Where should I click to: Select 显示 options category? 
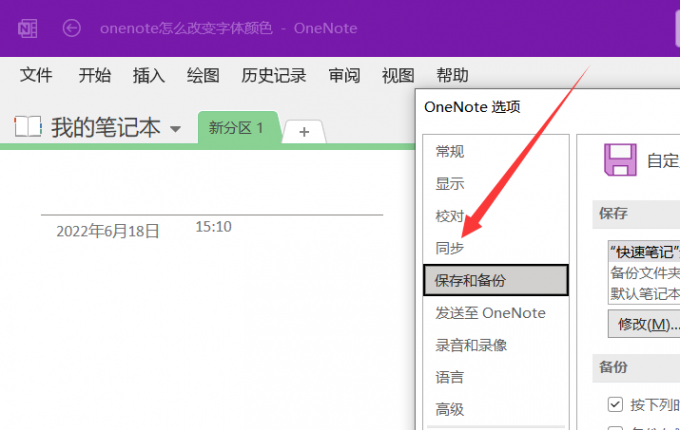450,184
